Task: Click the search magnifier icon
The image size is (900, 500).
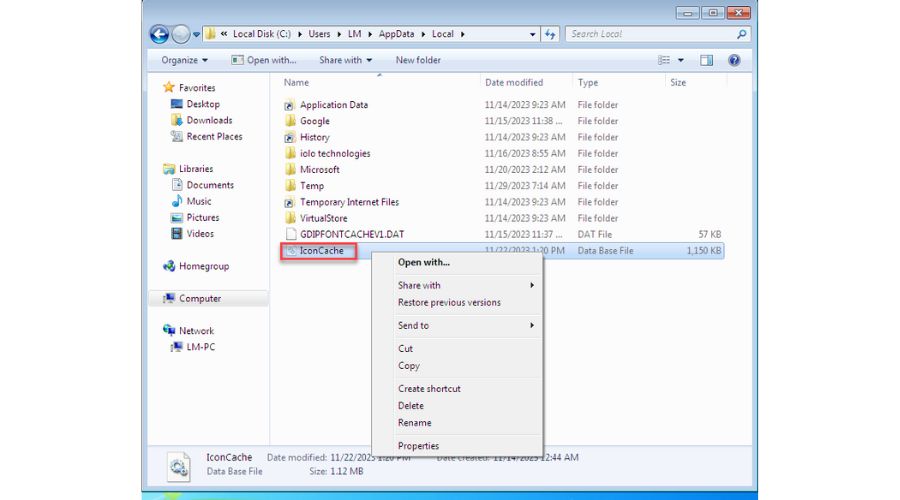Action: tap(742, 34)
